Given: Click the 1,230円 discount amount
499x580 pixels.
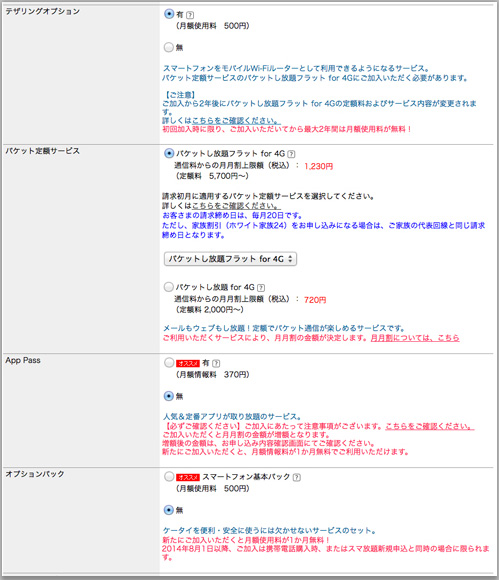Looking at the screenshot, I should click(x=318, y=166).
